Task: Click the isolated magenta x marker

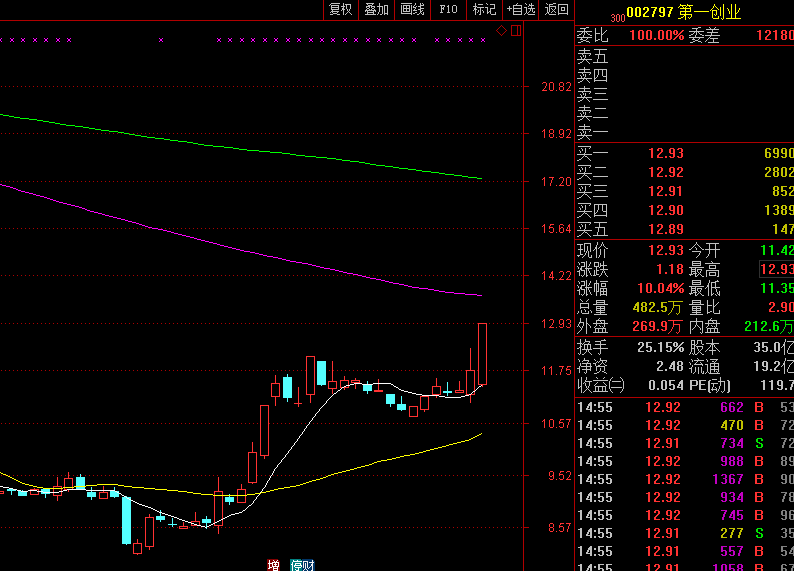Action: click(x=161, y=40)
